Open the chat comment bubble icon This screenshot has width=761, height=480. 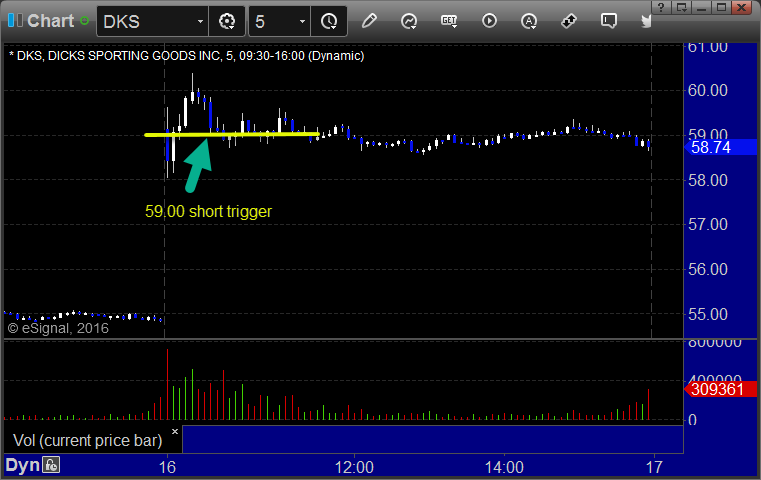608,21
